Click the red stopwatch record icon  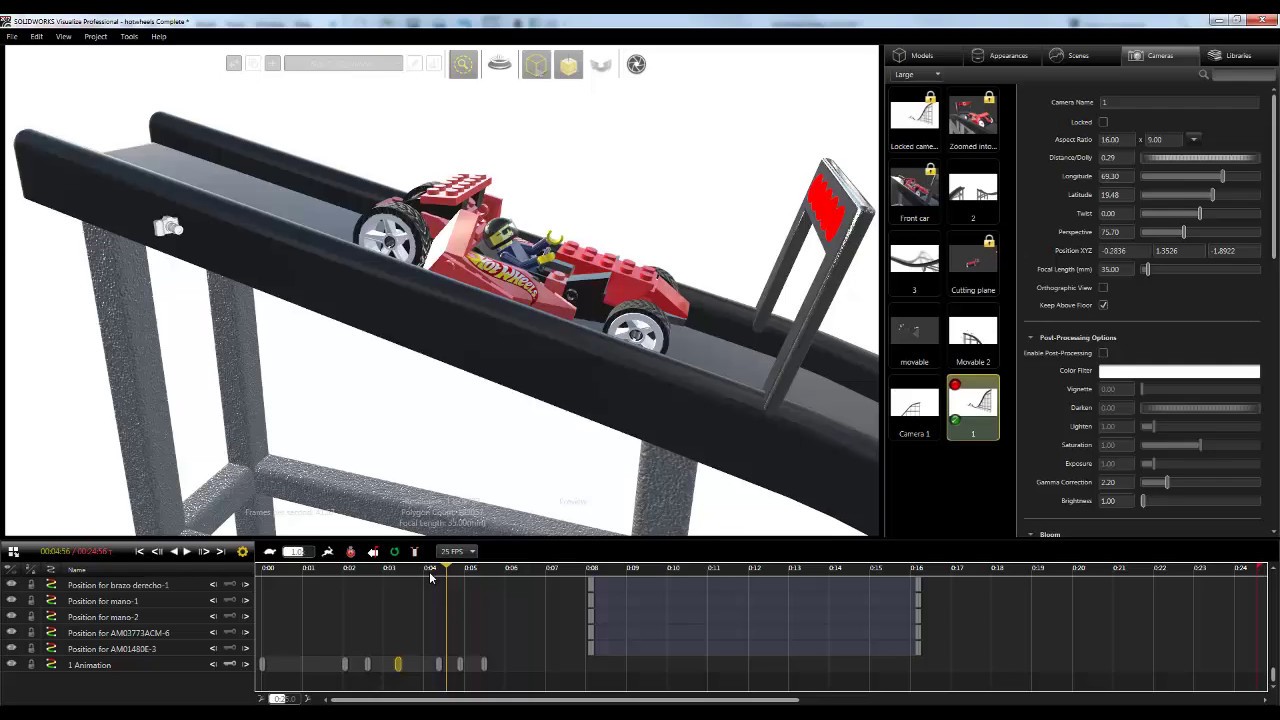point(350,551)
